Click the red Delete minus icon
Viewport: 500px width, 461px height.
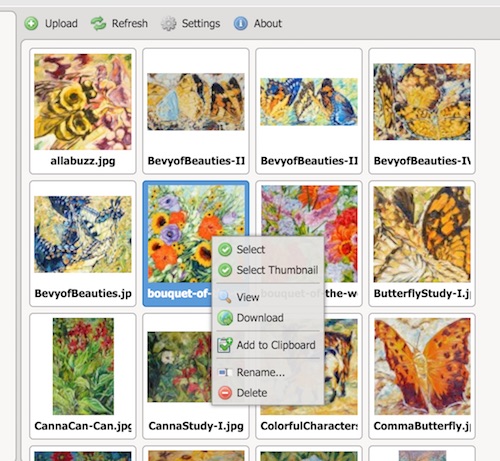pyautogui.click(x=225, y=393)
